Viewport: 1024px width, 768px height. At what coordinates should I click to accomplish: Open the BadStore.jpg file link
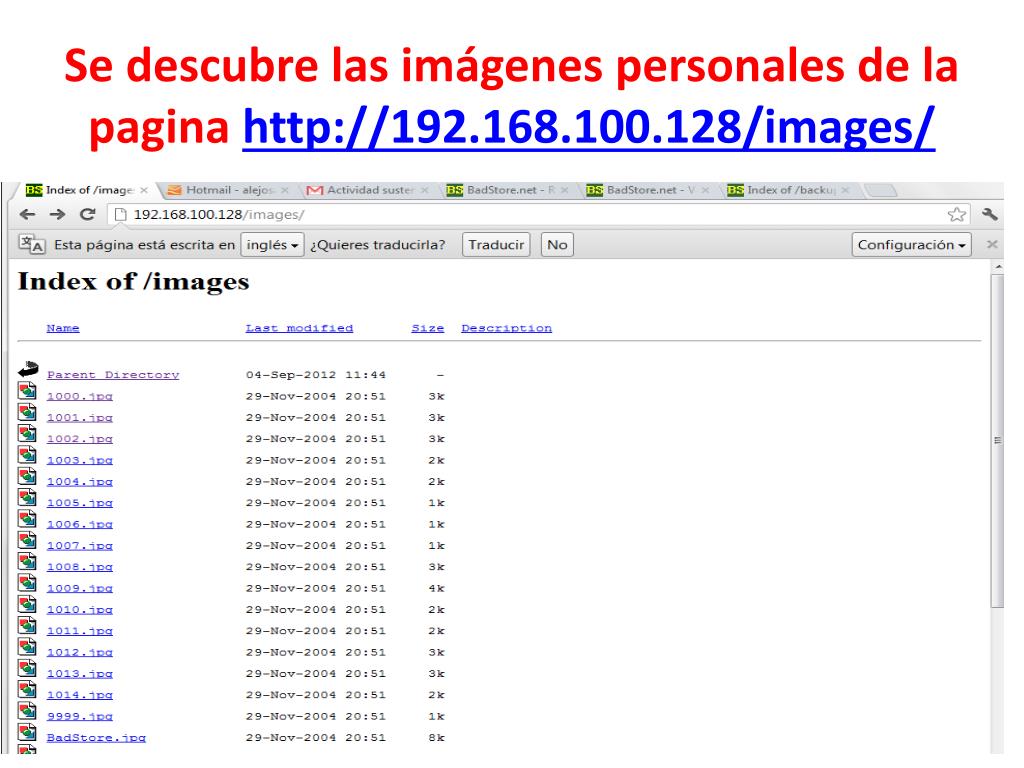[x=96, y=738]
